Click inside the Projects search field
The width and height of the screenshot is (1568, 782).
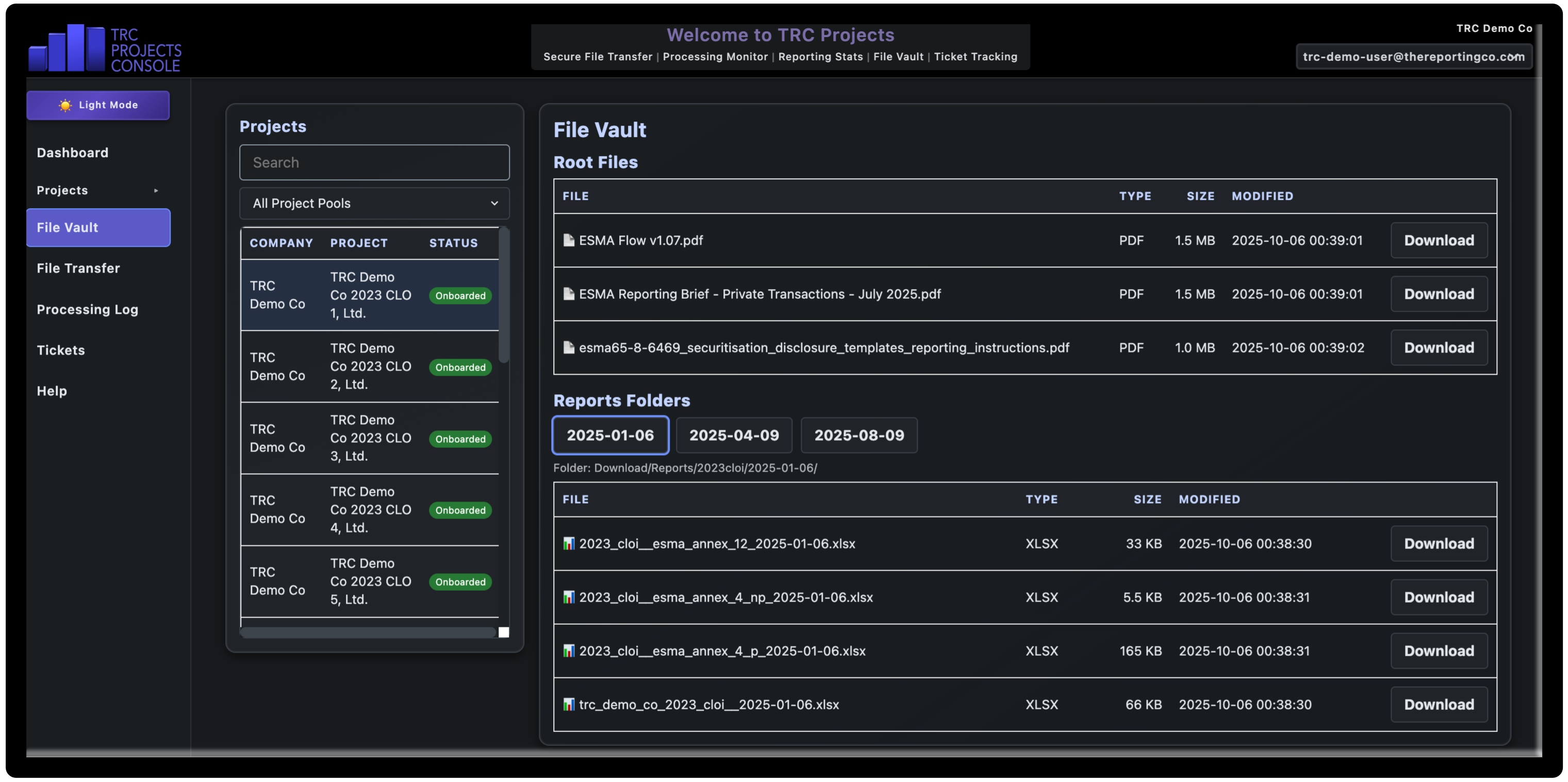374,162
